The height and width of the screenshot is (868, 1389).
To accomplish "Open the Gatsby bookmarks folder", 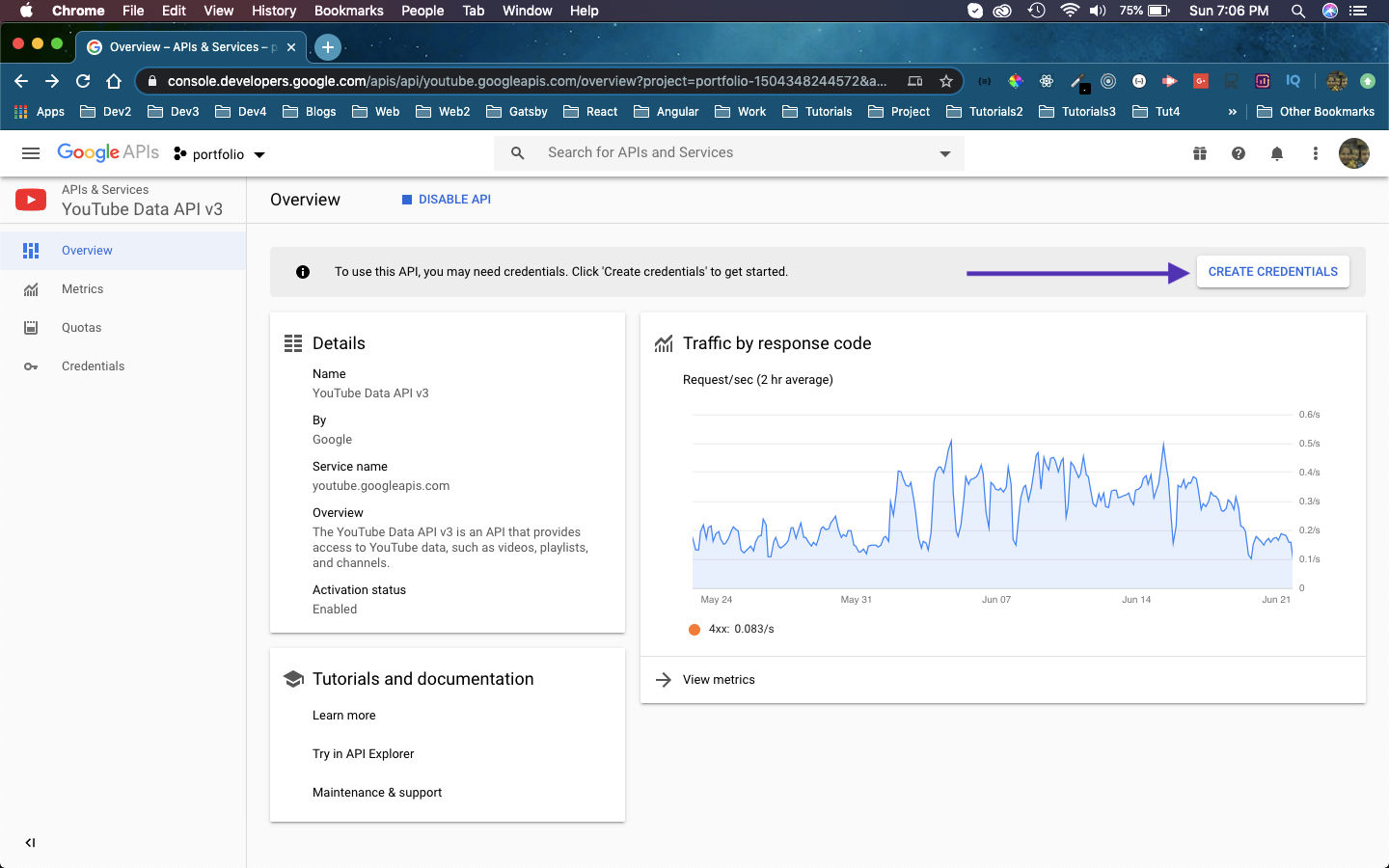I will (x=517, y=112).
